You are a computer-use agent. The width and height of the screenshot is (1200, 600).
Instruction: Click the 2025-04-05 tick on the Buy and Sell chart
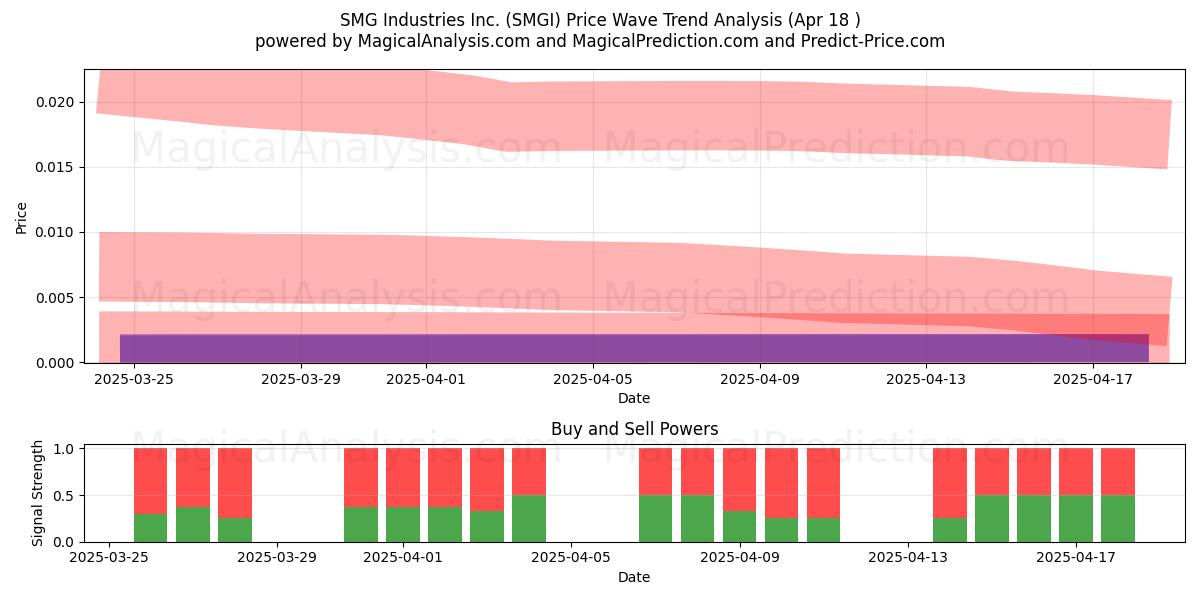[571, 558]
